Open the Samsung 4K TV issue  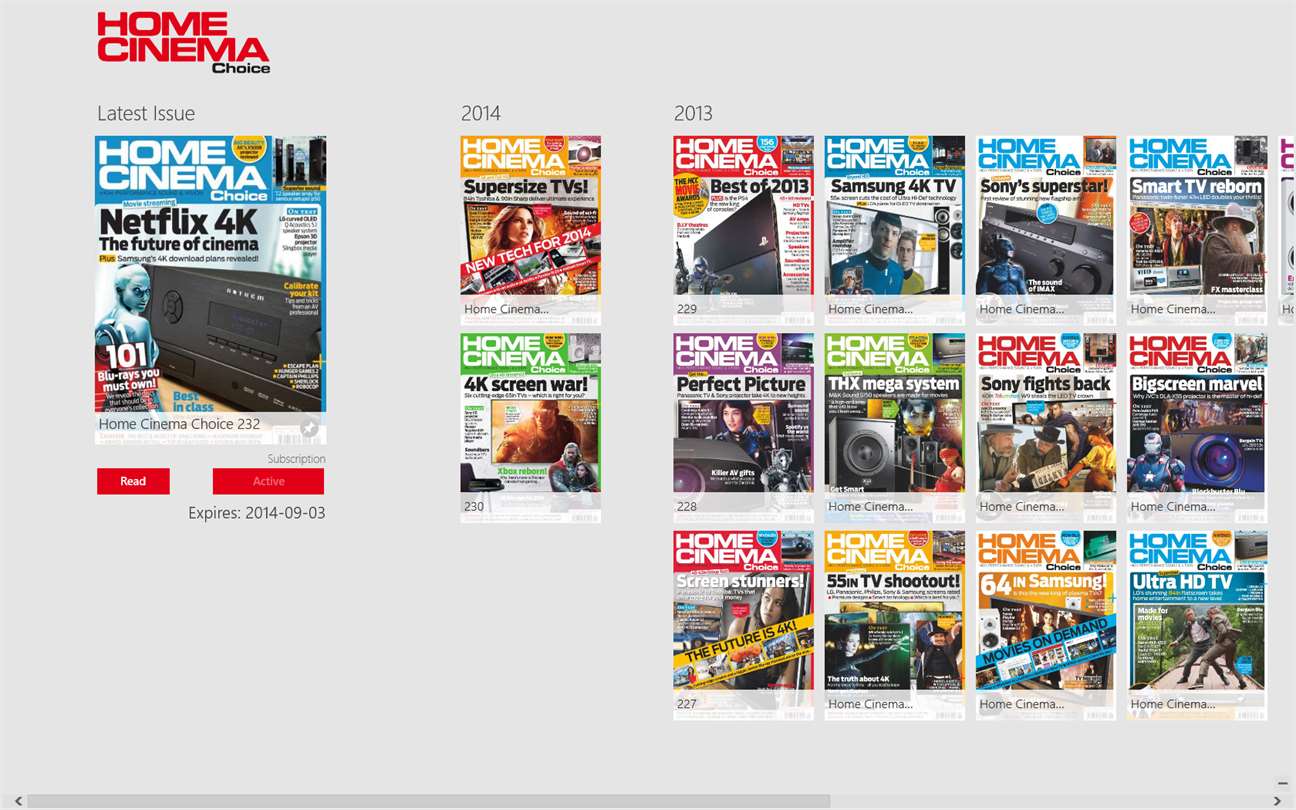tap(895, 230)
